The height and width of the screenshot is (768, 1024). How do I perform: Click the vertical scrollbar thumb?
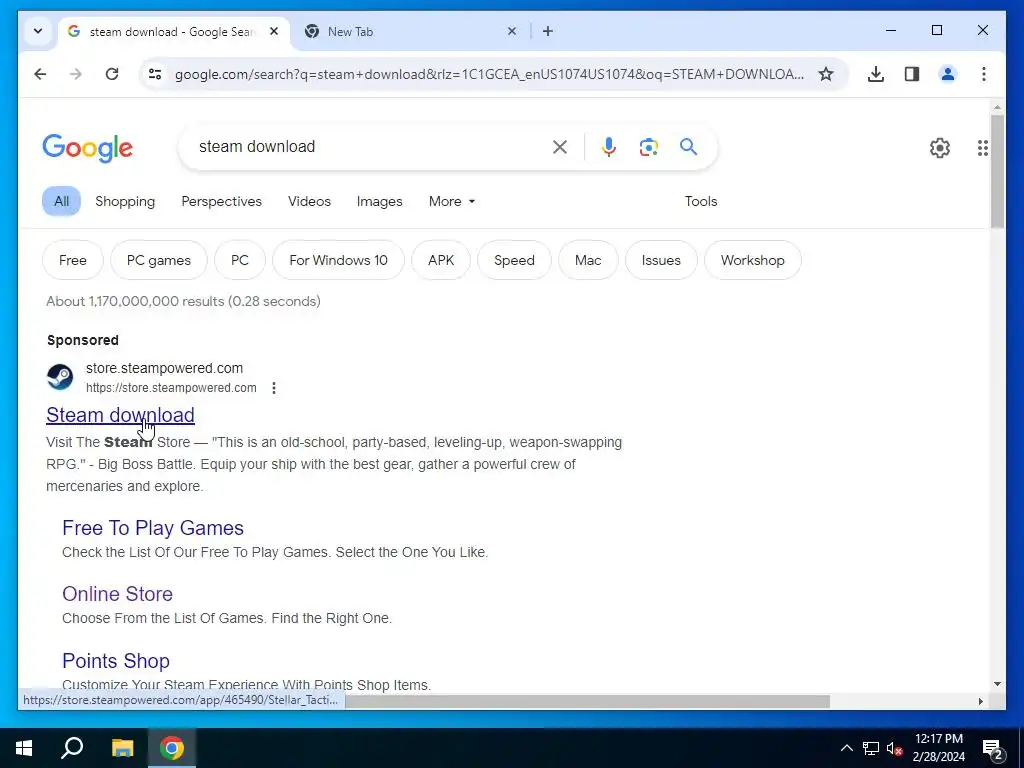(x=997, y=171)
